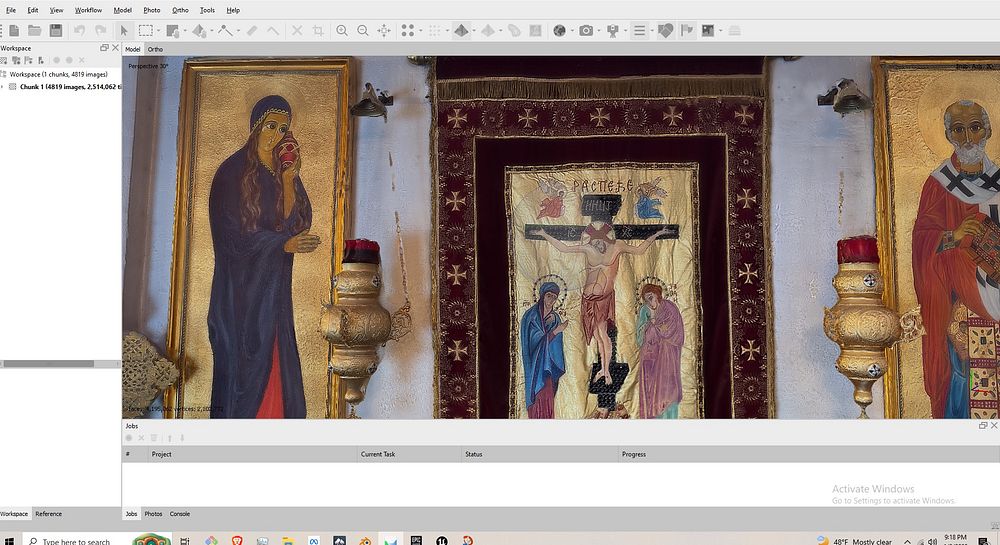This screenshot has height=545, width=1000.
Task: Choose the Move Object tool
Action: (x=198, y=31)
